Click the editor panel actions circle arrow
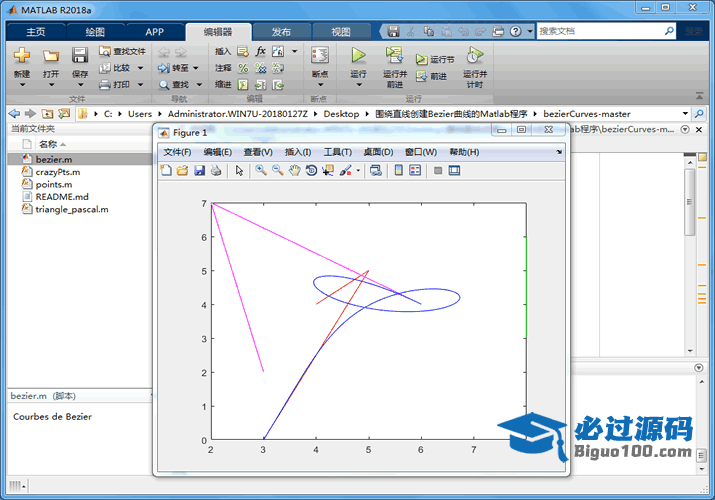This screenshot has height=500, width=715. [684, 129]
